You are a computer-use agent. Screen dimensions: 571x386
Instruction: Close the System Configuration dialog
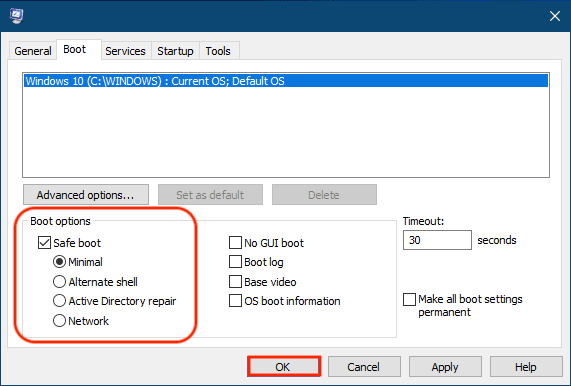tap(555, 16)
